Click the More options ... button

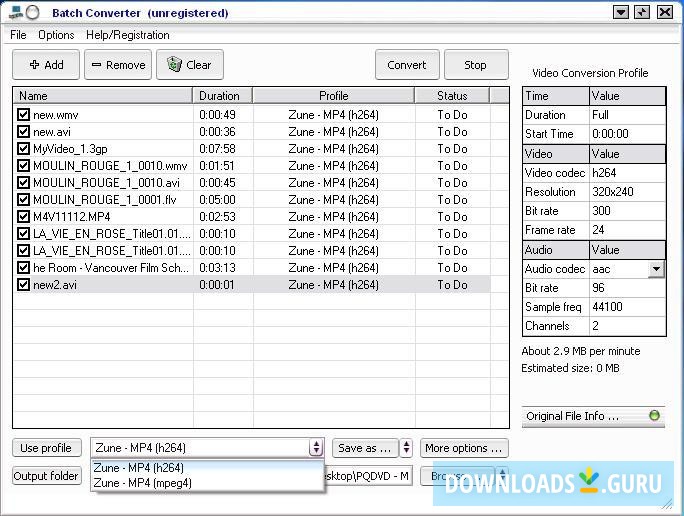point(464,448)
